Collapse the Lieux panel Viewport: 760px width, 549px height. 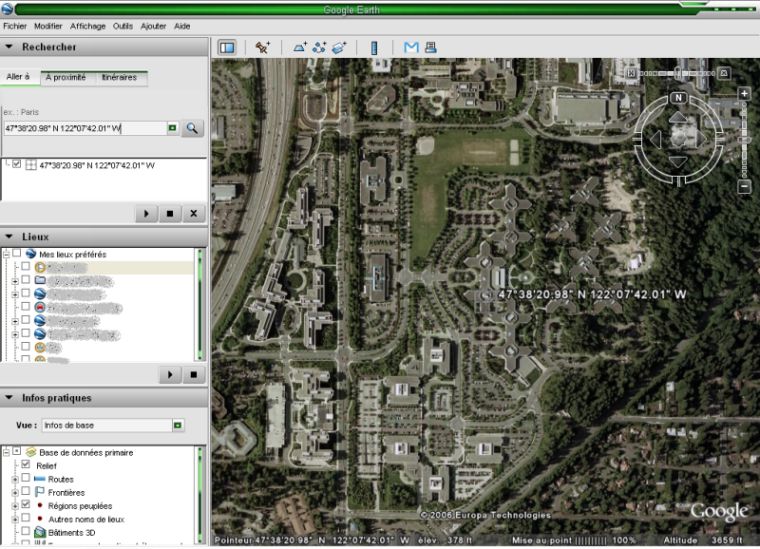click(x=9, y=236)
